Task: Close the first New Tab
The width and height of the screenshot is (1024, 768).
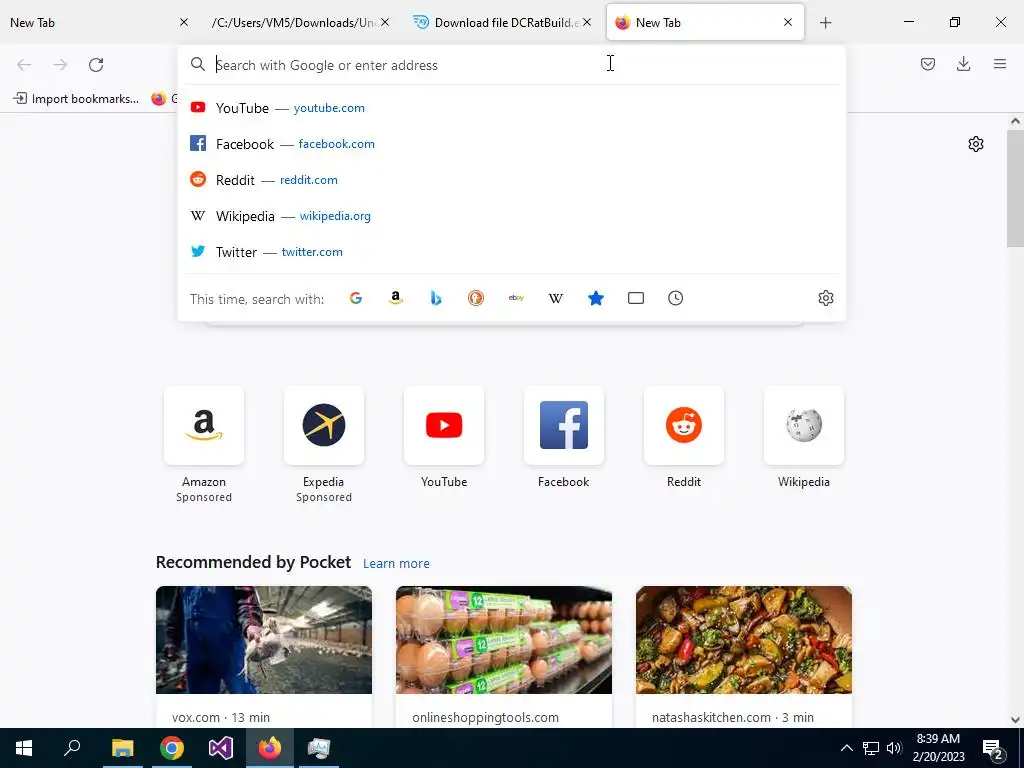Action: pyautogui.click(x=184, y=23)
